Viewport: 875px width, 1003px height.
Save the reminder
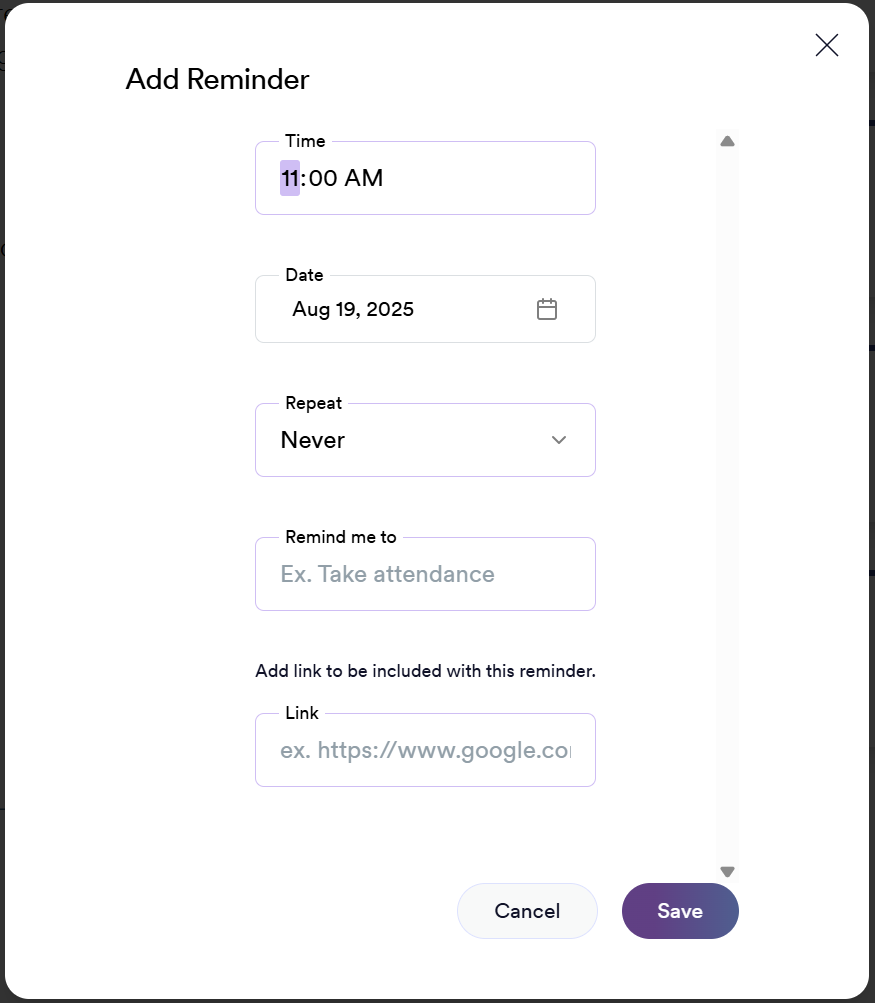680,911
